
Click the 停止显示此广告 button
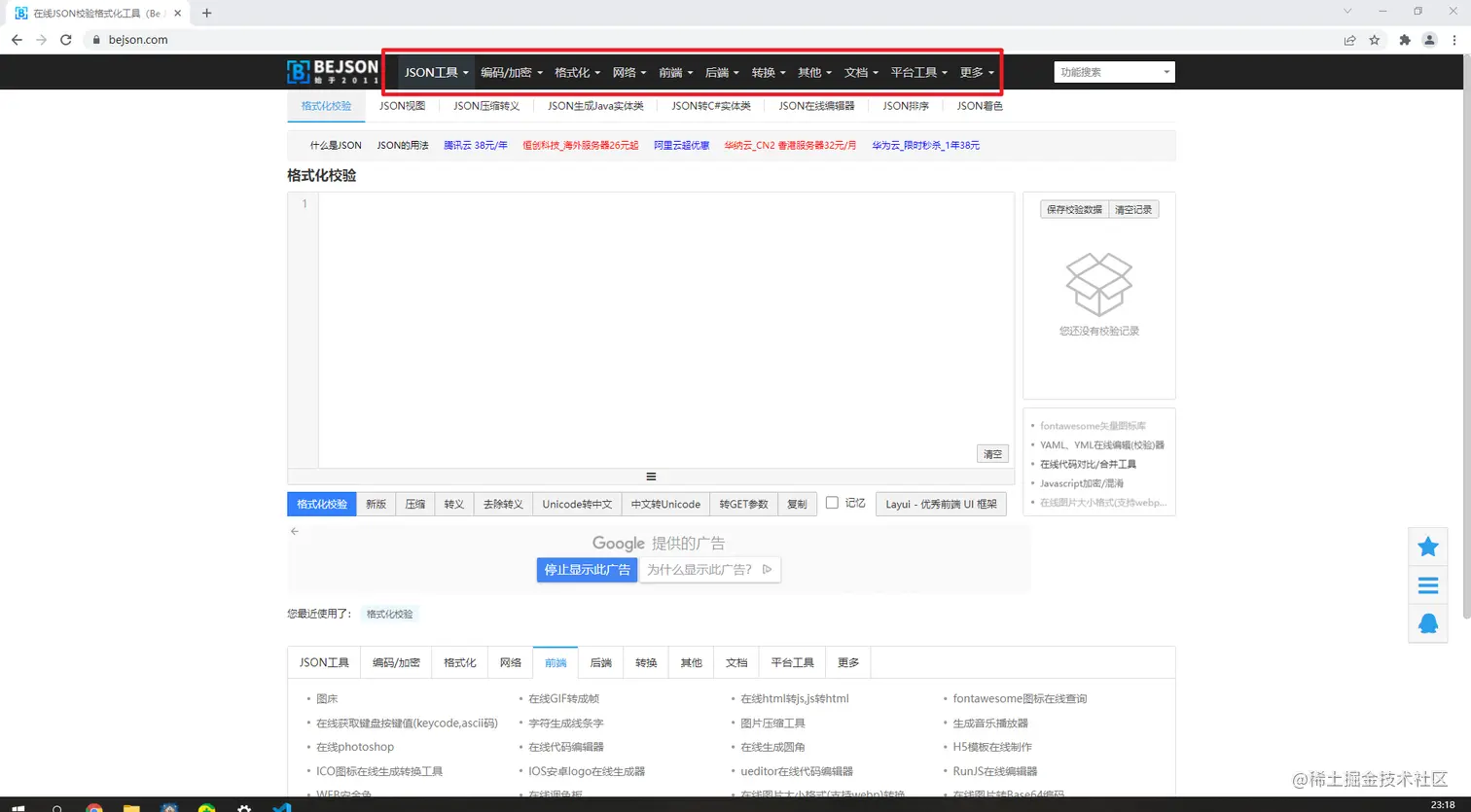(x=587, y=570)
